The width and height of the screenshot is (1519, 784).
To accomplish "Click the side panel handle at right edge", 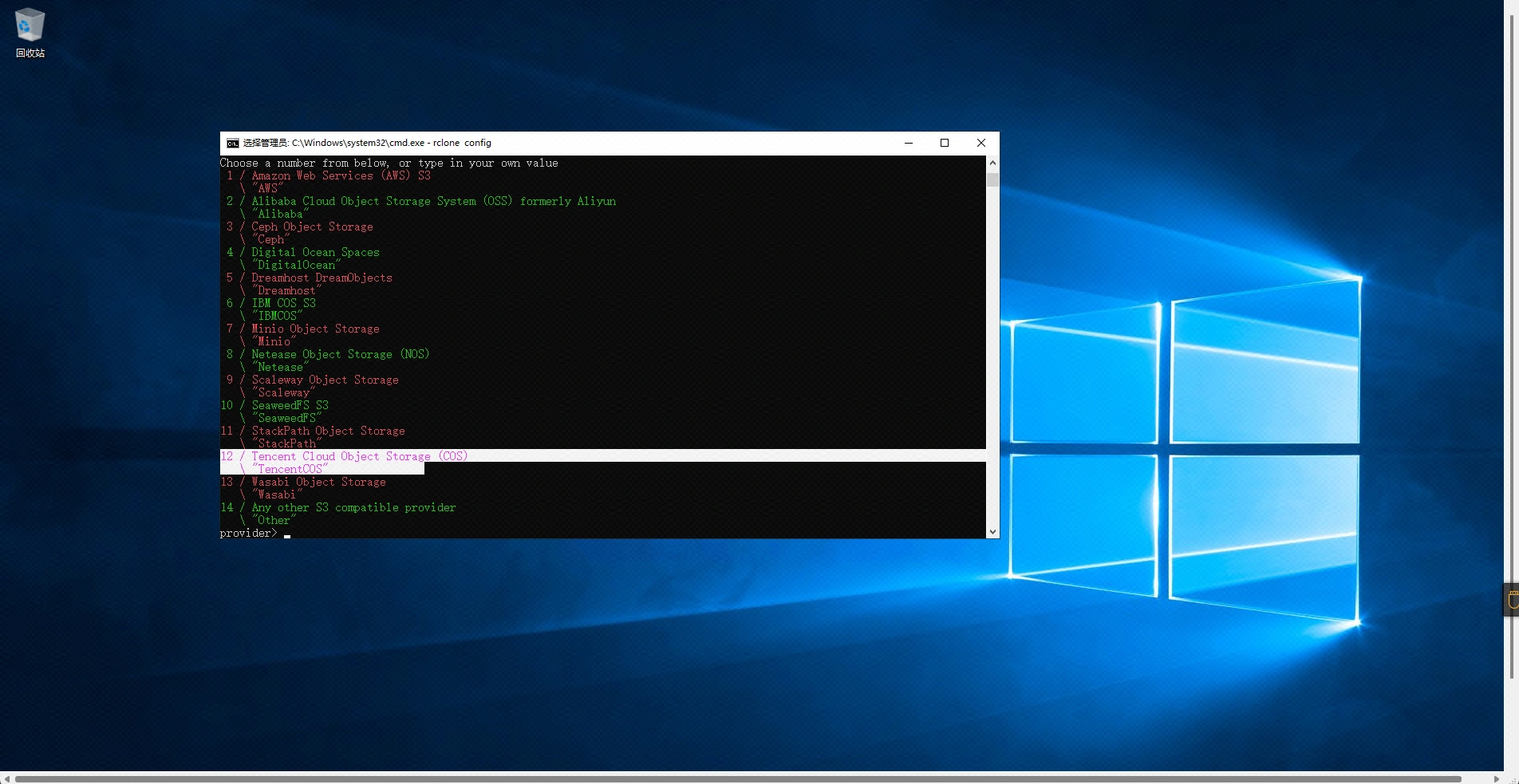I will tap(1511, 600).
